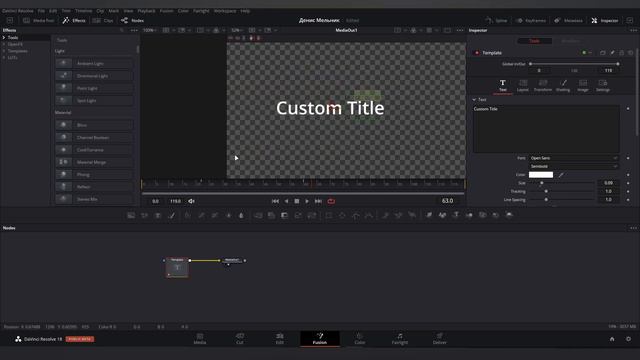Open the font style dropdown showing Semibold

coord(573,167)
